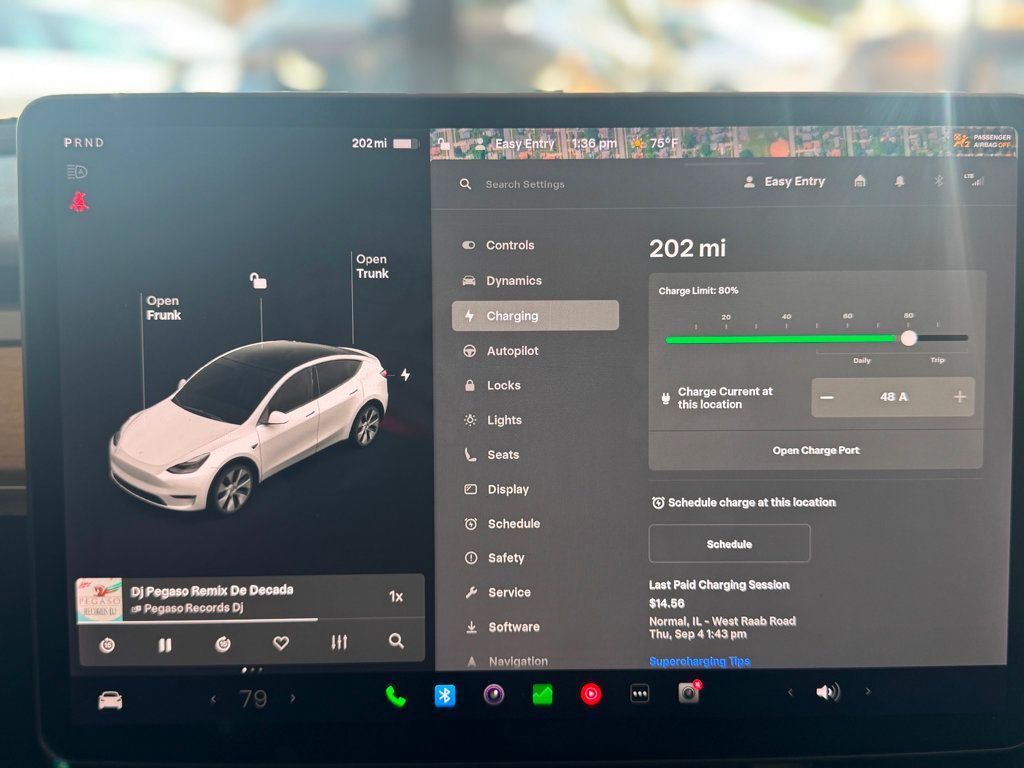Open the green energy chart app
This screenshot has width=1024, height=768.
(542, 694)
